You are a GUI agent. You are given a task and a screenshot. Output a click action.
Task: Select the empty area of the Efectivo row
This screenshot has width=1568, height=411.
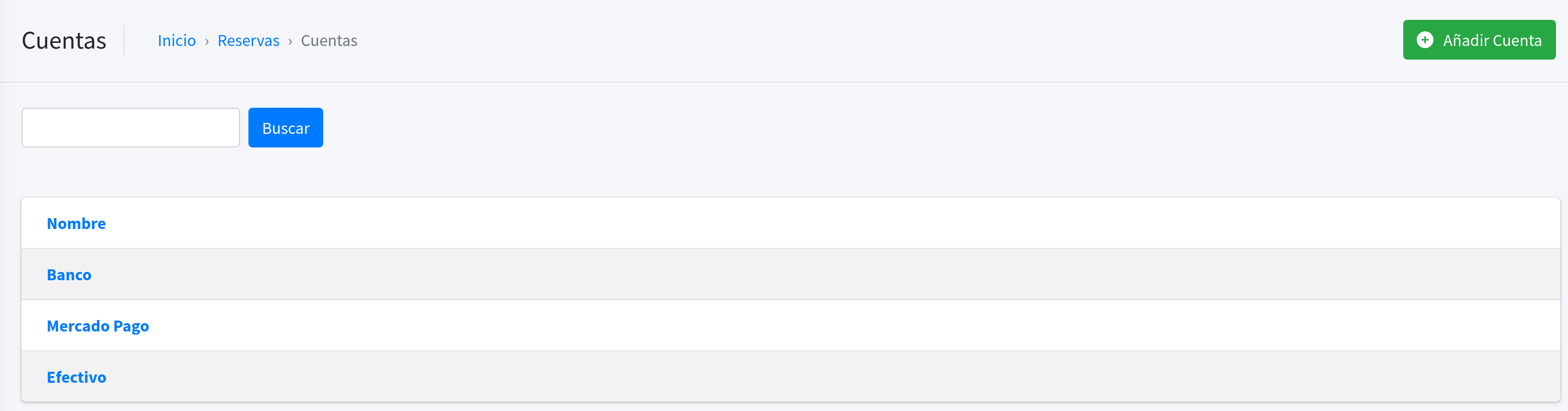point(791,378)
